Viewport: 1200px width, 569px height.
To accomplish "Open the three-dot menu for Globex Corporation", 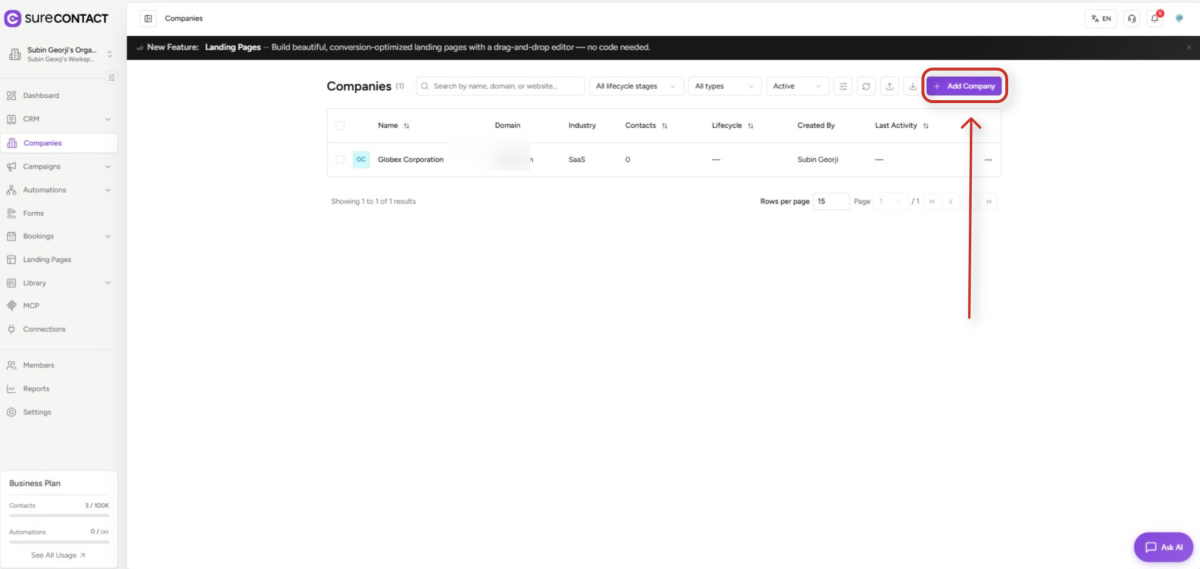I will [x=988, y=160].
